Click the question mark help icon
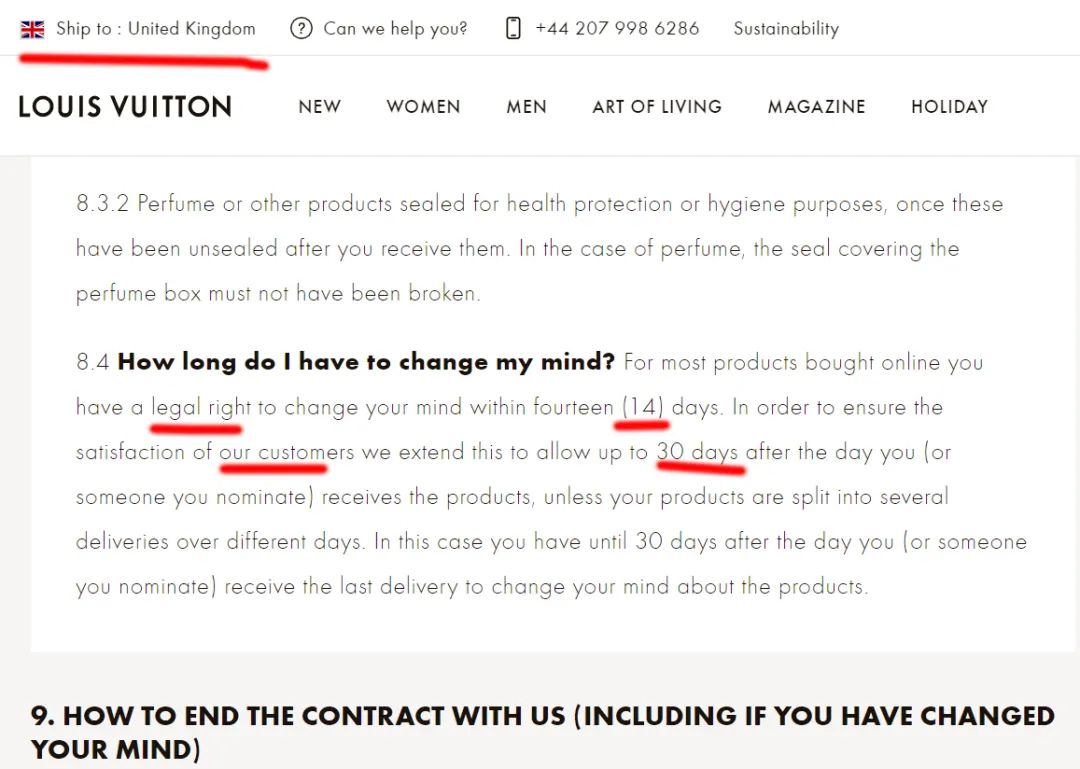This screenshot has width=1080, height=769. [x=301, y=28]
